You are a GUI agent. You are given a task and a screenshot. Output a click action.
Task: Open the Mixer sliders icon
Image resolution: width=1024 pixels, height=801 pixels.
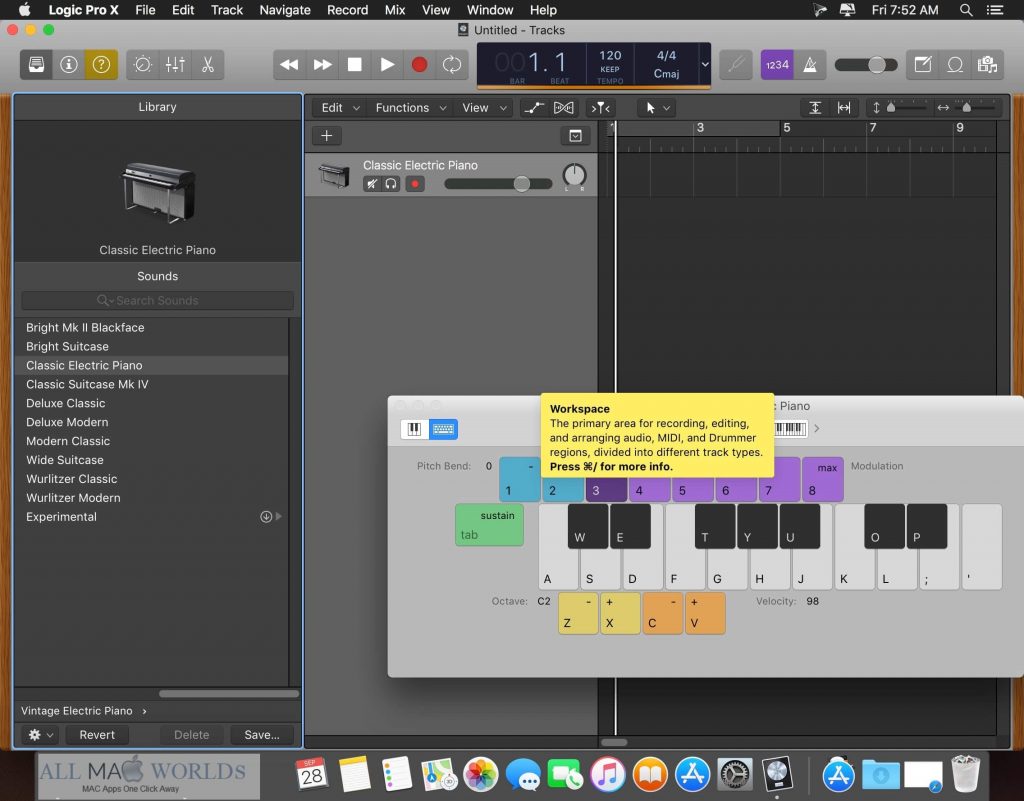[175, 65]
